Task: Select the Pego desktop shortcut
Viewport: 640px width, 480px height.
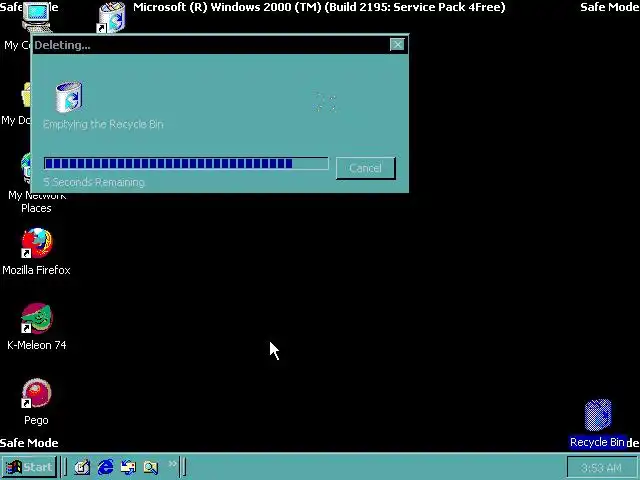Action: tap(37, 393)
